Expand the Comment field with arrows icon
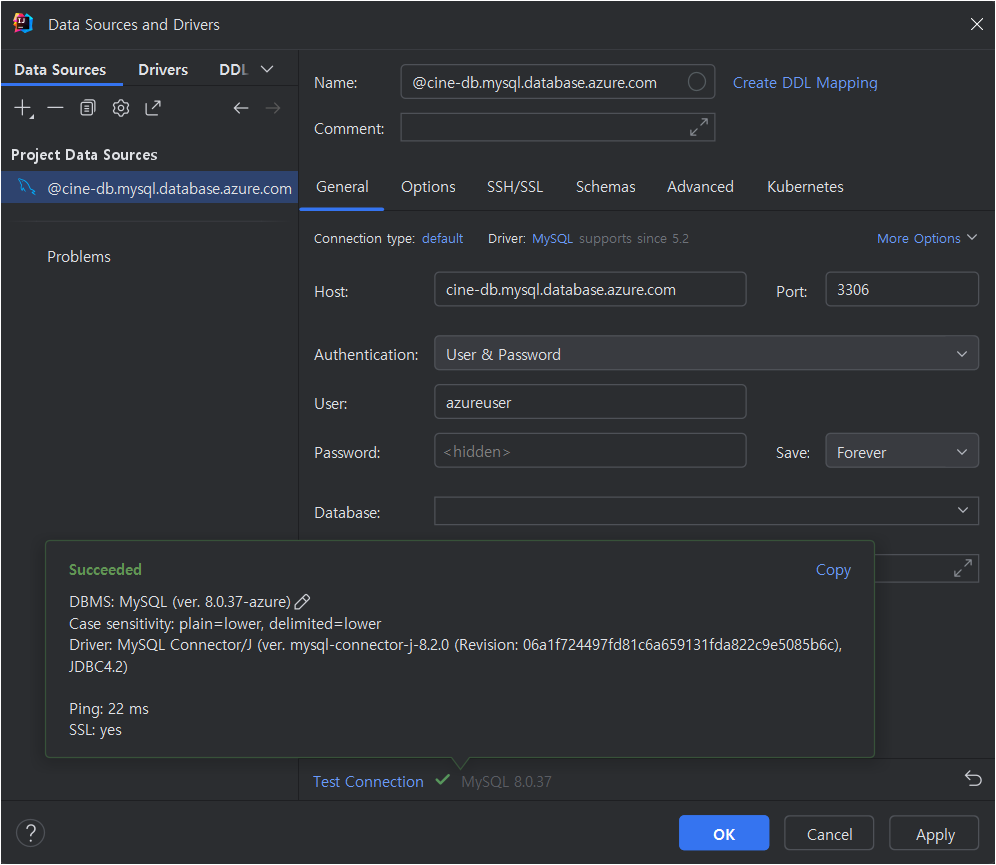 click(x=699, y=127)
